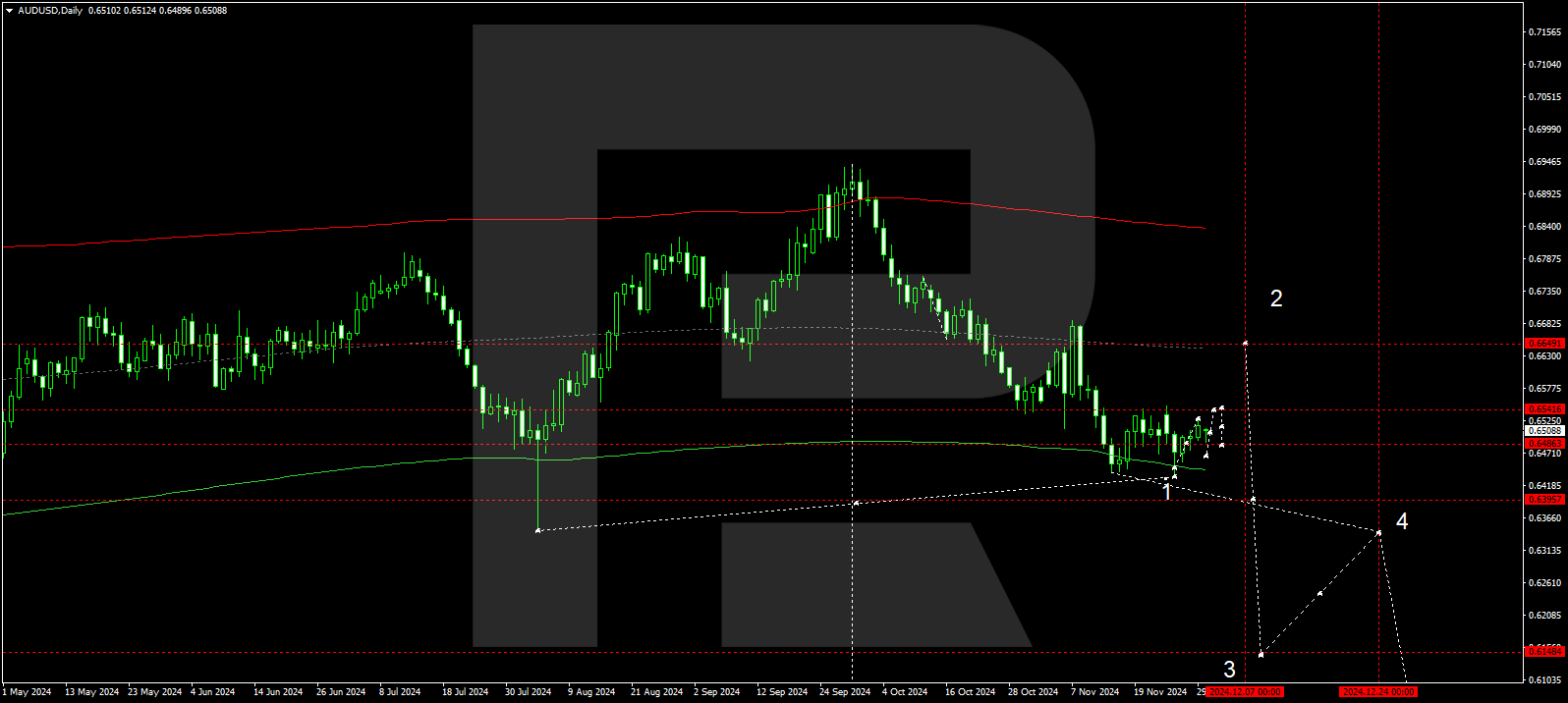Click the 2 Sep 2024 date label
The width and height of the screenshot is (1568, 703).
(x=717, y=692)
